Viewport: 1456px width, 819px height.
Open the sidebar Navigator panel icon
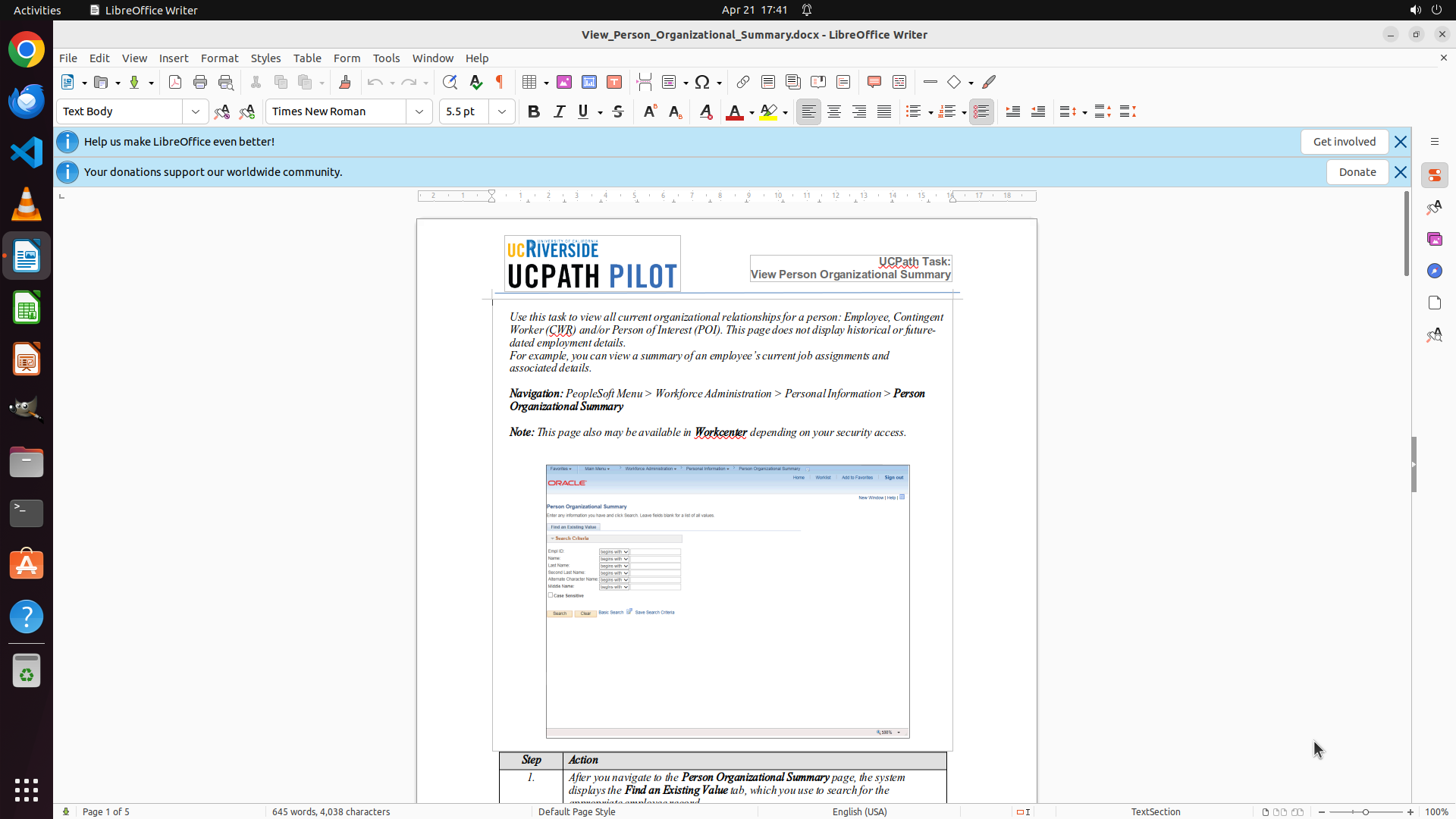click(1434, 271)
